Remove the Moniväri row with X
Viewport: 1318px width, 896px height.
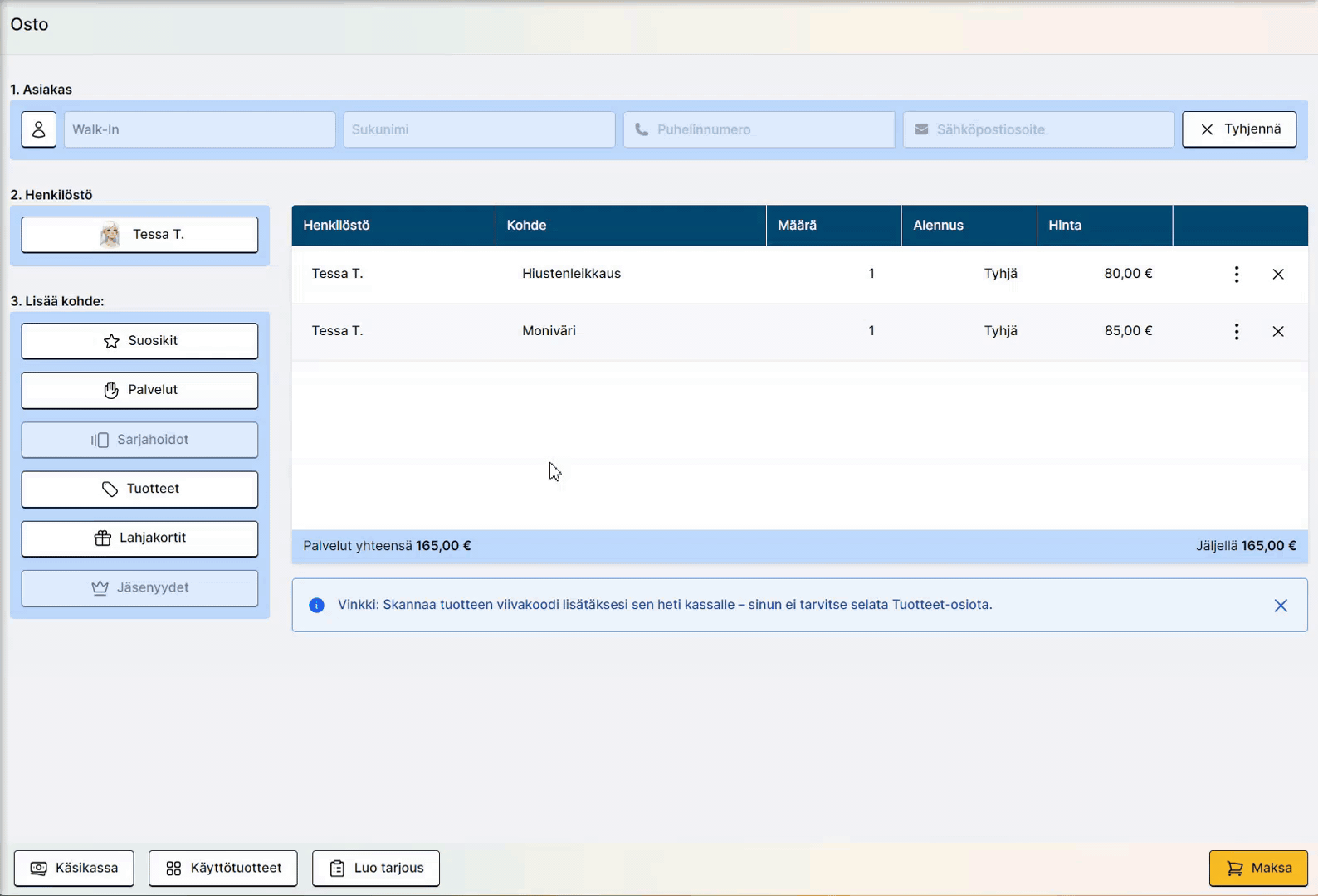1278,331
